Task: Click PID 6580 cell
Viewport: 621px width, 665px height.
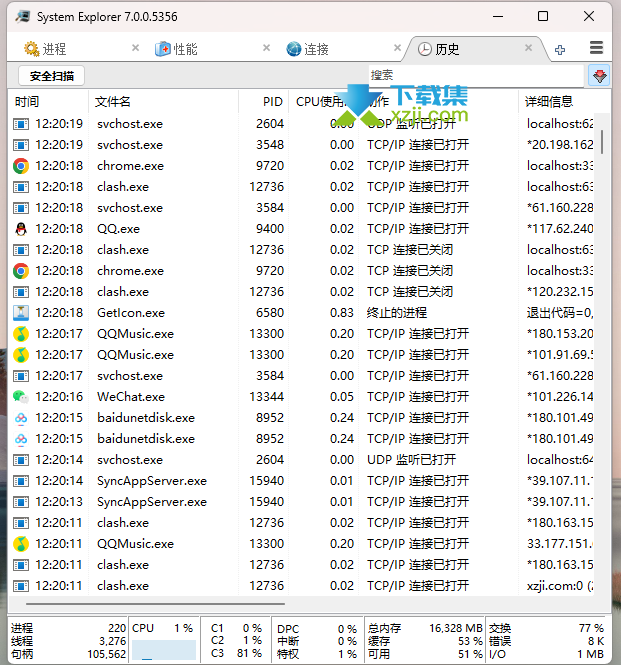Action: point(270,313)
